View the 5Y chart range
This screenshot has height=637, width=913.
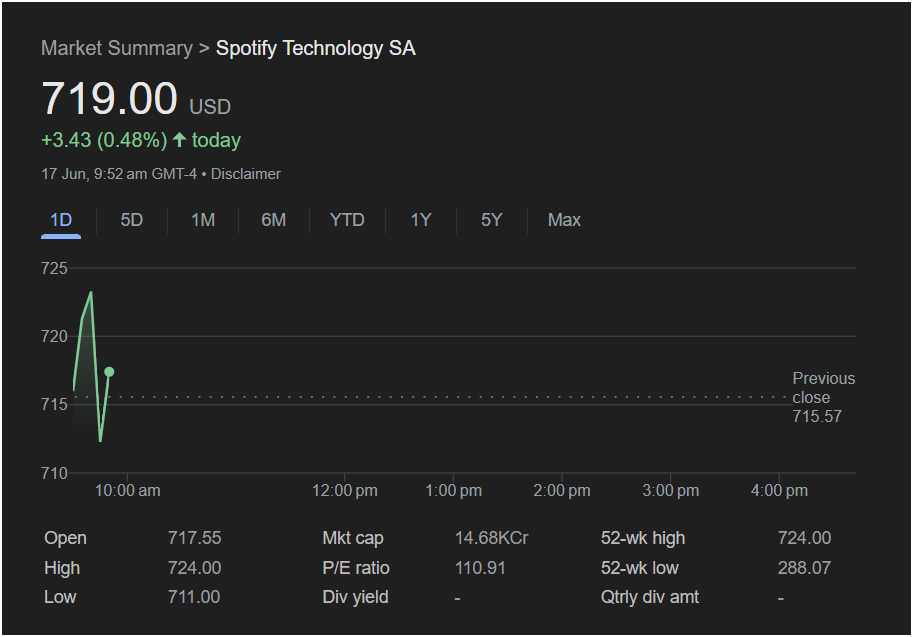click(491, 220)
